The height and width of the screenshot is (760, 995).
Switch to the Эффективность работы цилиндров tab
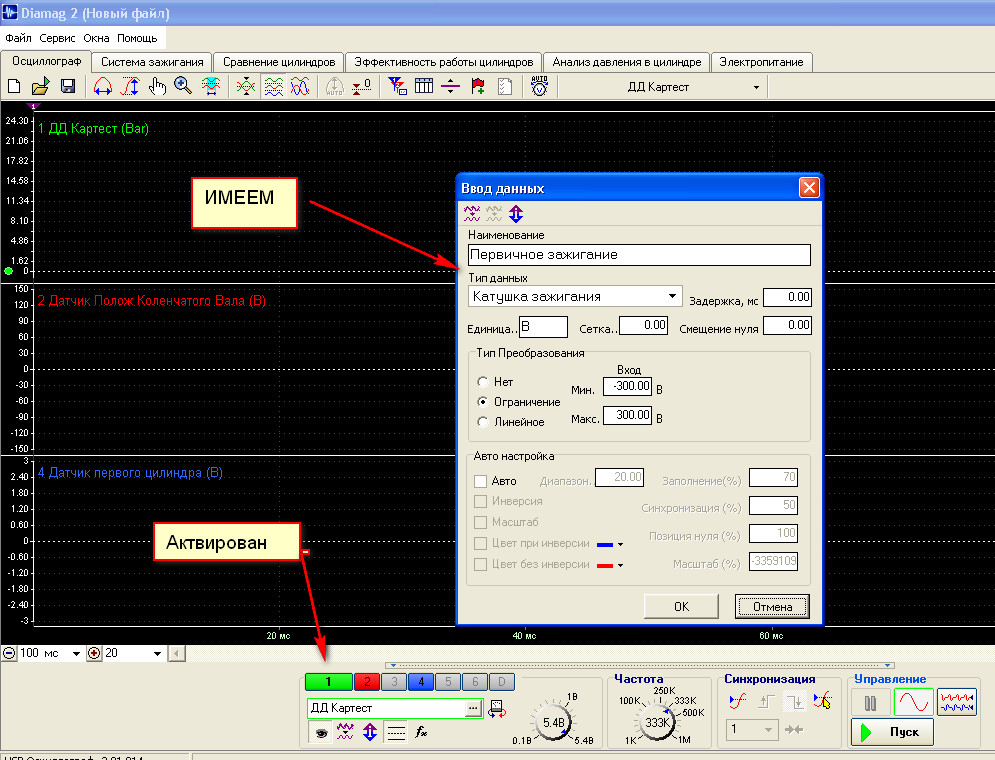pos(444,62)
